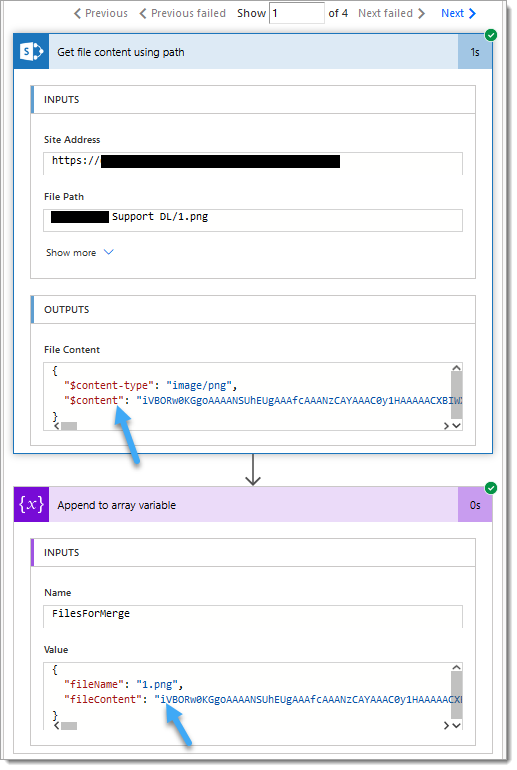This screenshot has width=517, height=770.
Task: Click the Next chevron arrow icon
Action: (472, 13)
